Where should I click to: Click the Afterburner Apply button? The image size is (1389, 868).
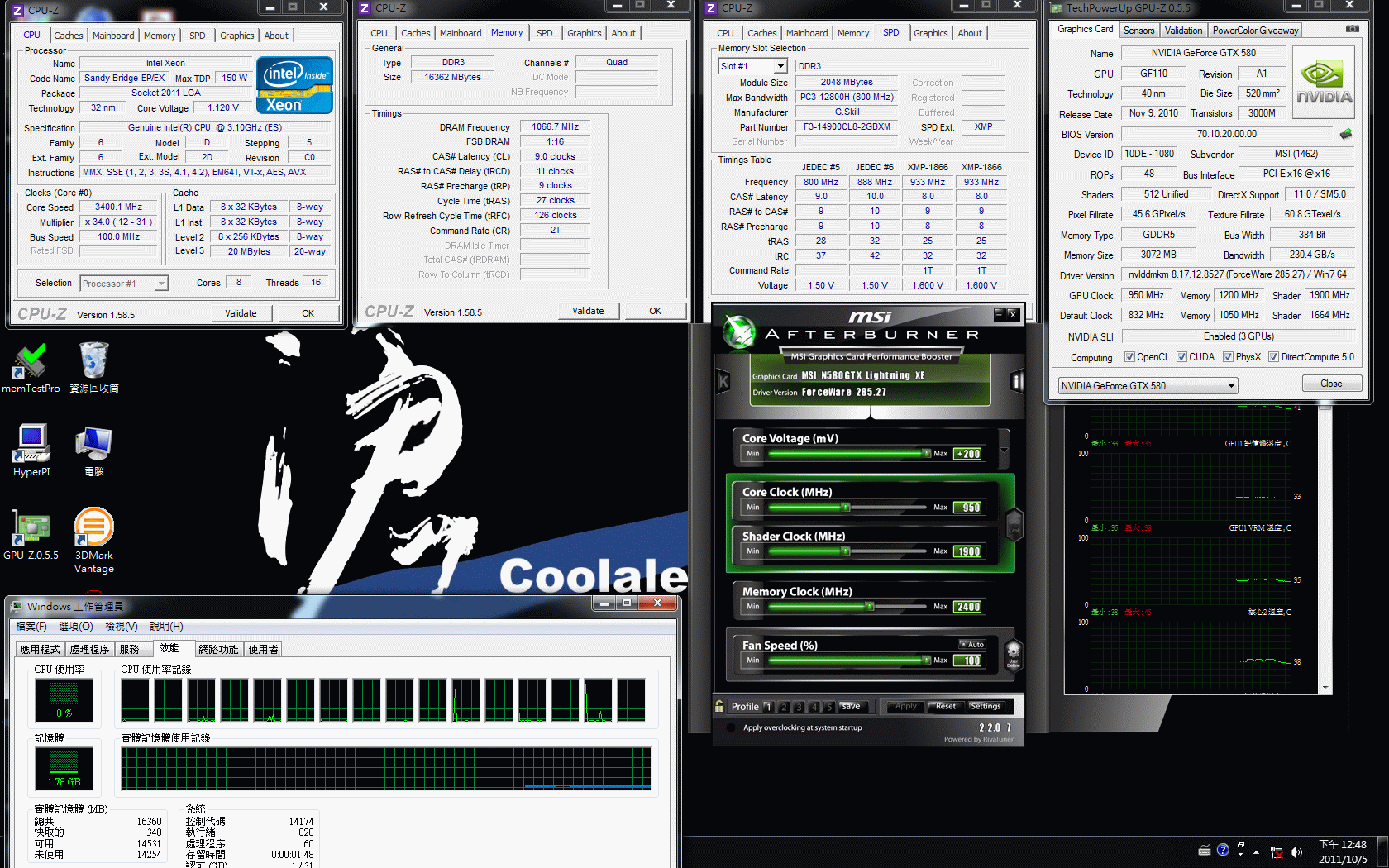click(x=906, y=707)
